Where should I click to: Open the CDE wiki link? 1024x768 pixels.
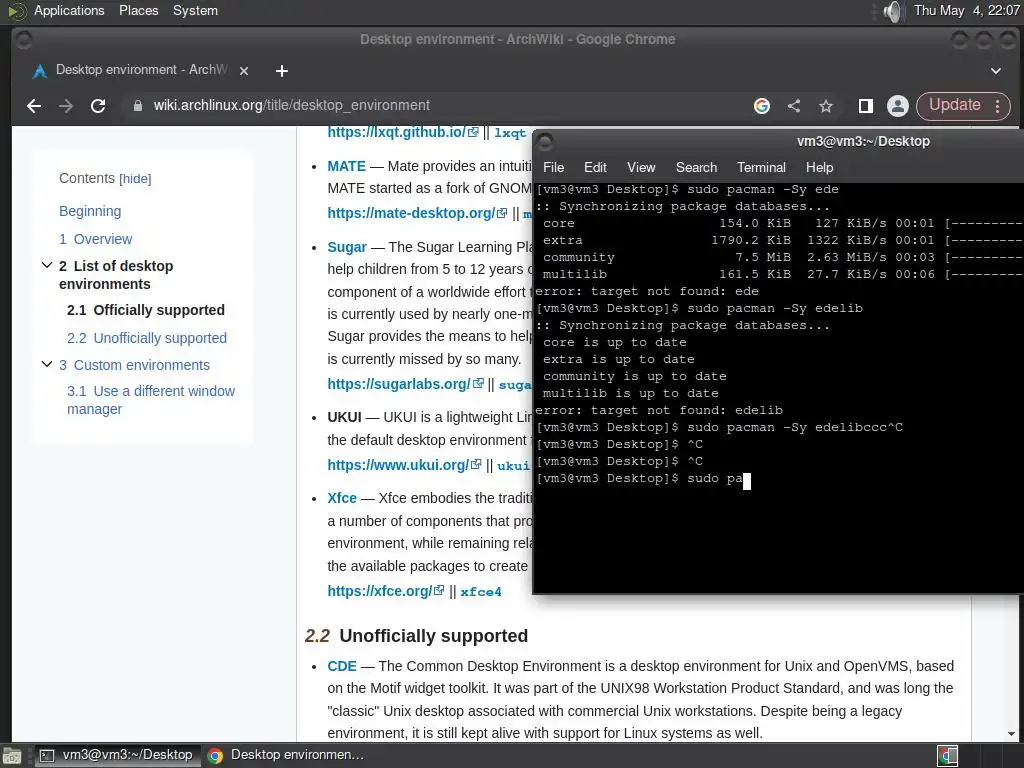click(x=342, y=666)
